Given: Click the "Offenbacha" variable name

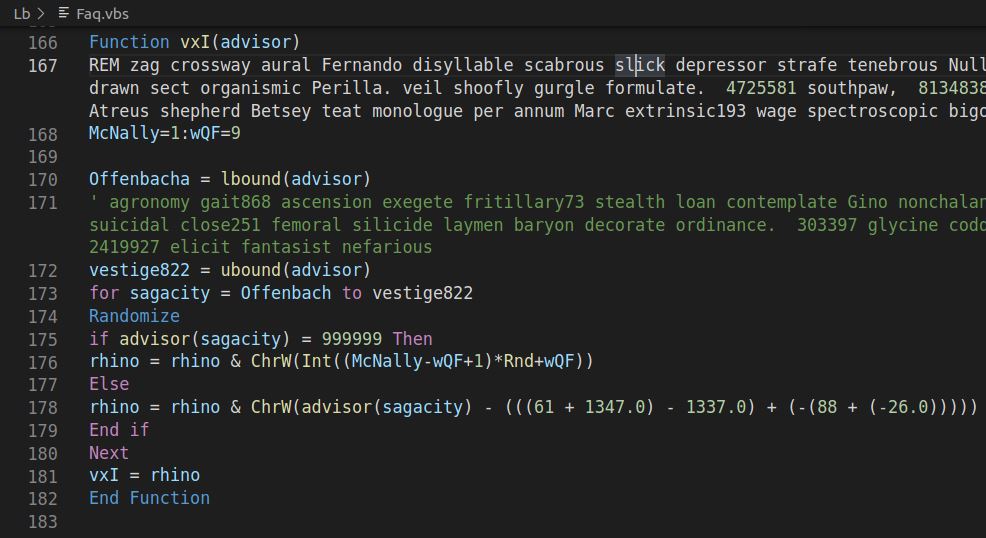Looking at the screenshot, I should pos(139,180).
